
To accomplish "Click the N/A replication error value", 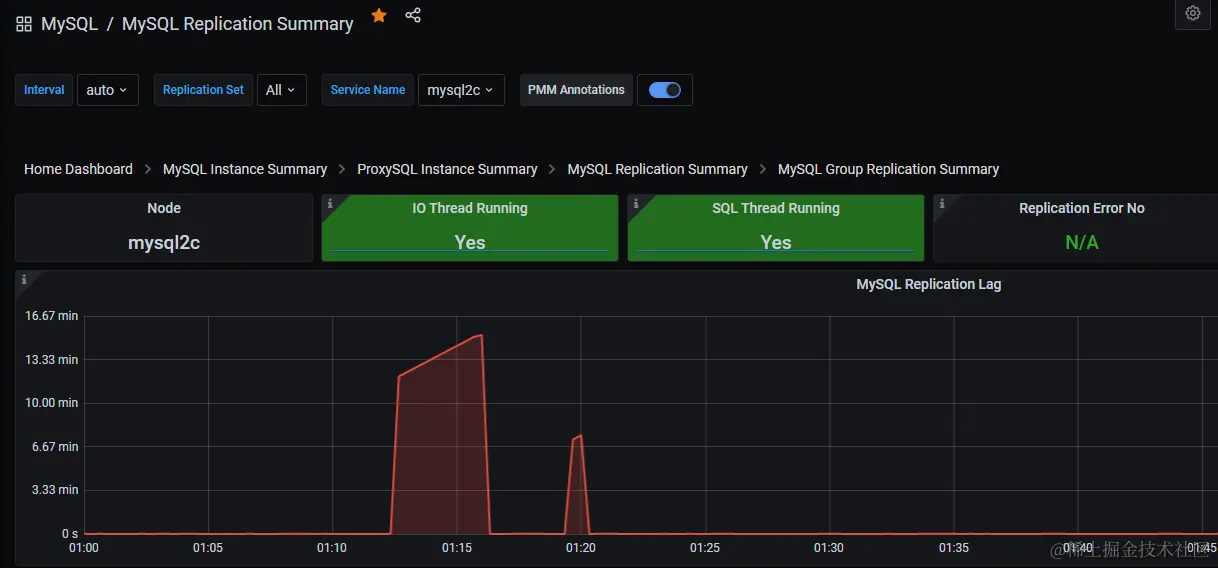I will (x=1082, y=242).
